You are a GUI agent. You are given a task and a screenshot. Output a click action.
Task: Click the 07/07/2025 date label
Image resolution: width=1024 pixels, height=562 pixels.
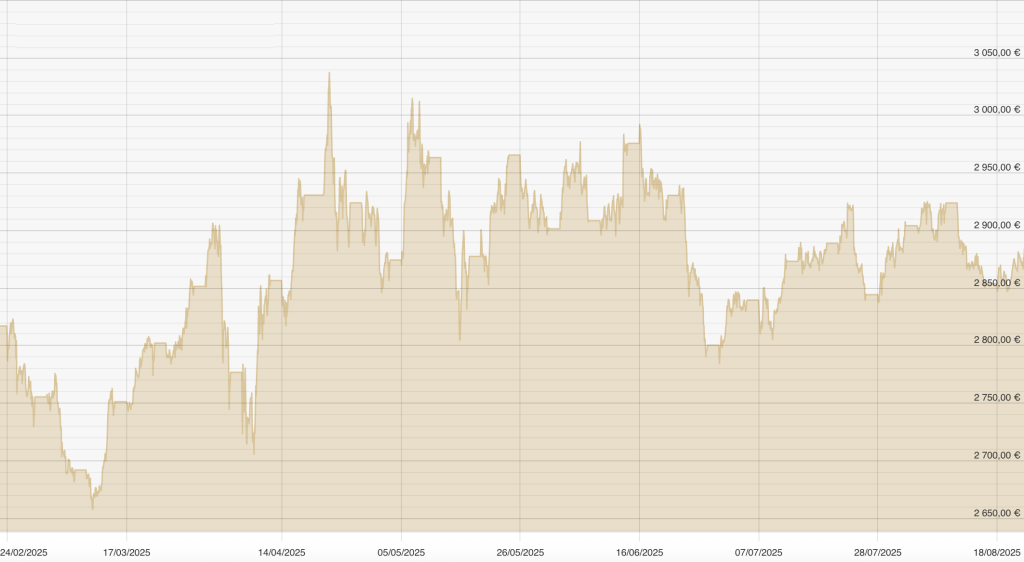click(758, 551)
